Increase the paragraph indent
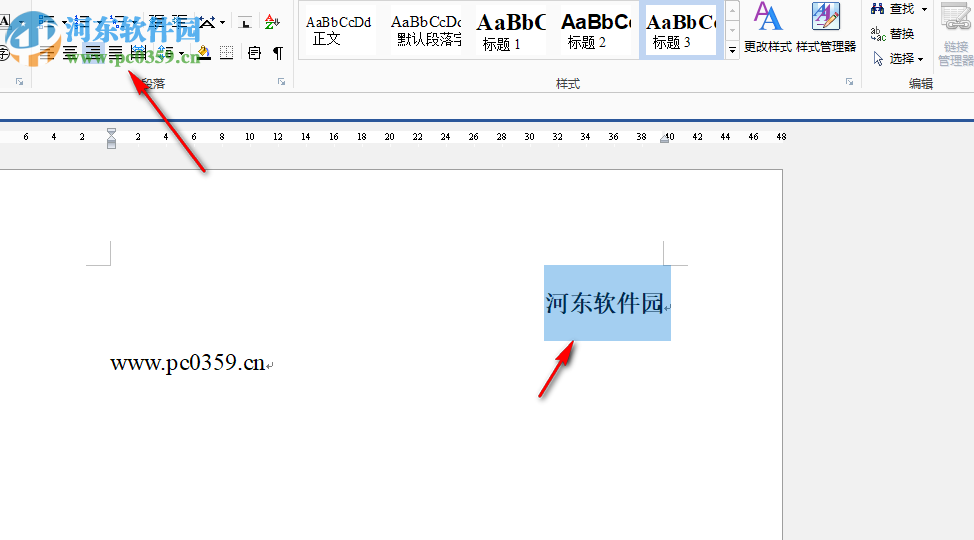Viewport: 974px width, 540px height. [180, 22]
